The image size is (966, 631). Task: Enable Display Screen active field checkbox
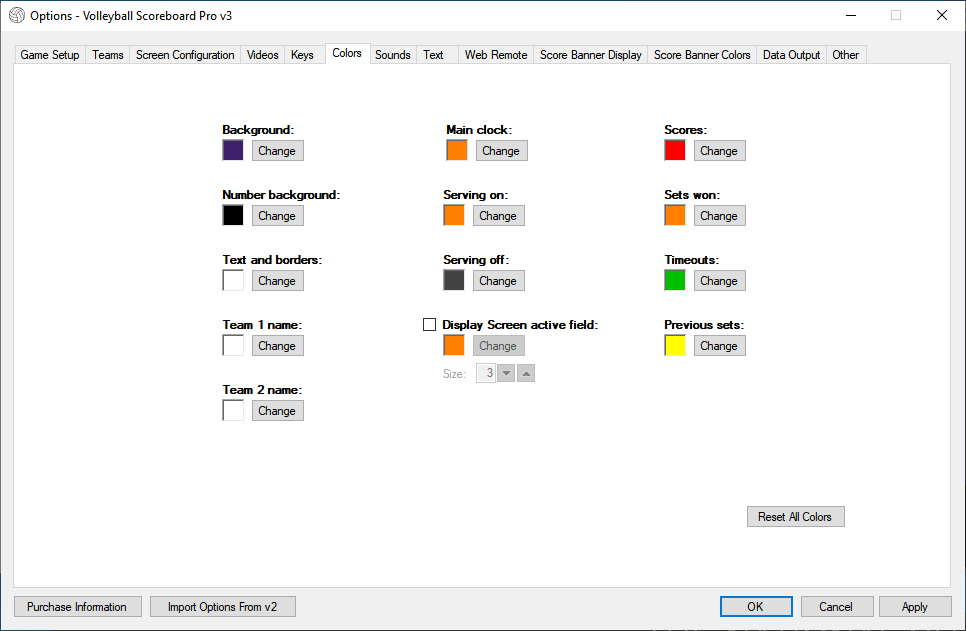click(430, 324)
